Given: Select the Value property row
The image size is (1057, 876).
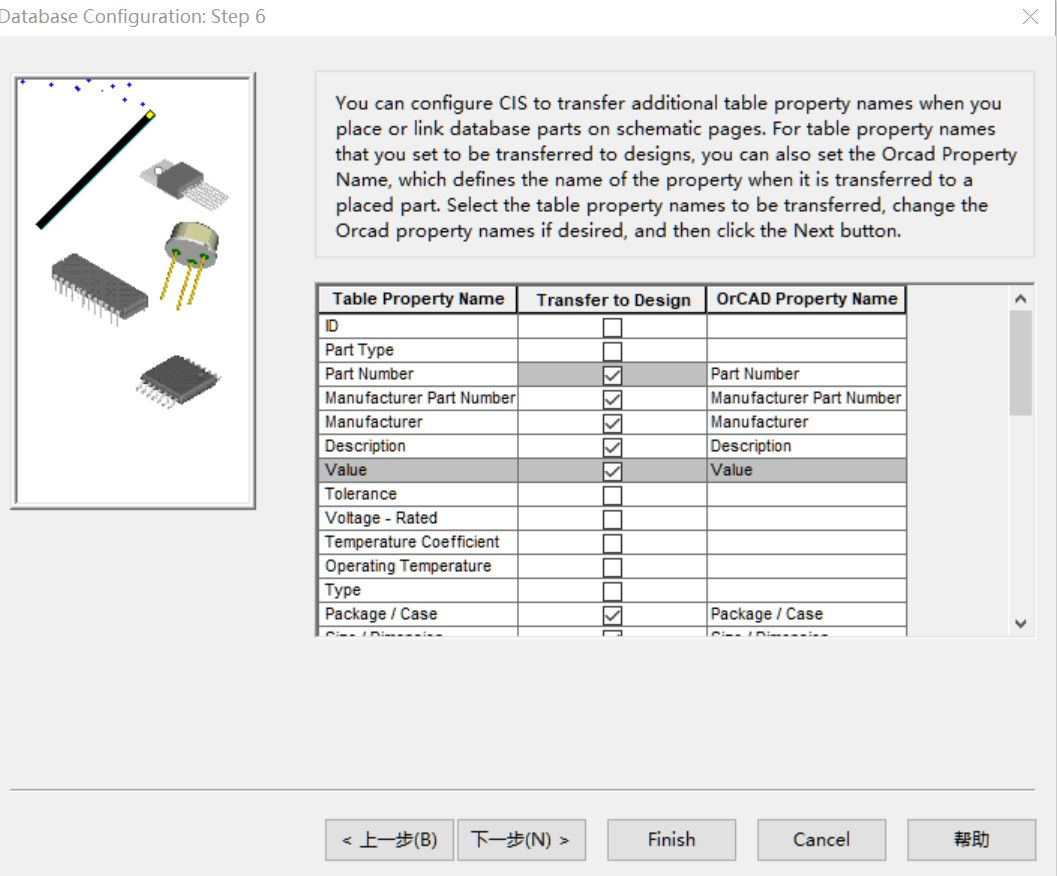Looking at the screenshot, I should tap(416, 470).
